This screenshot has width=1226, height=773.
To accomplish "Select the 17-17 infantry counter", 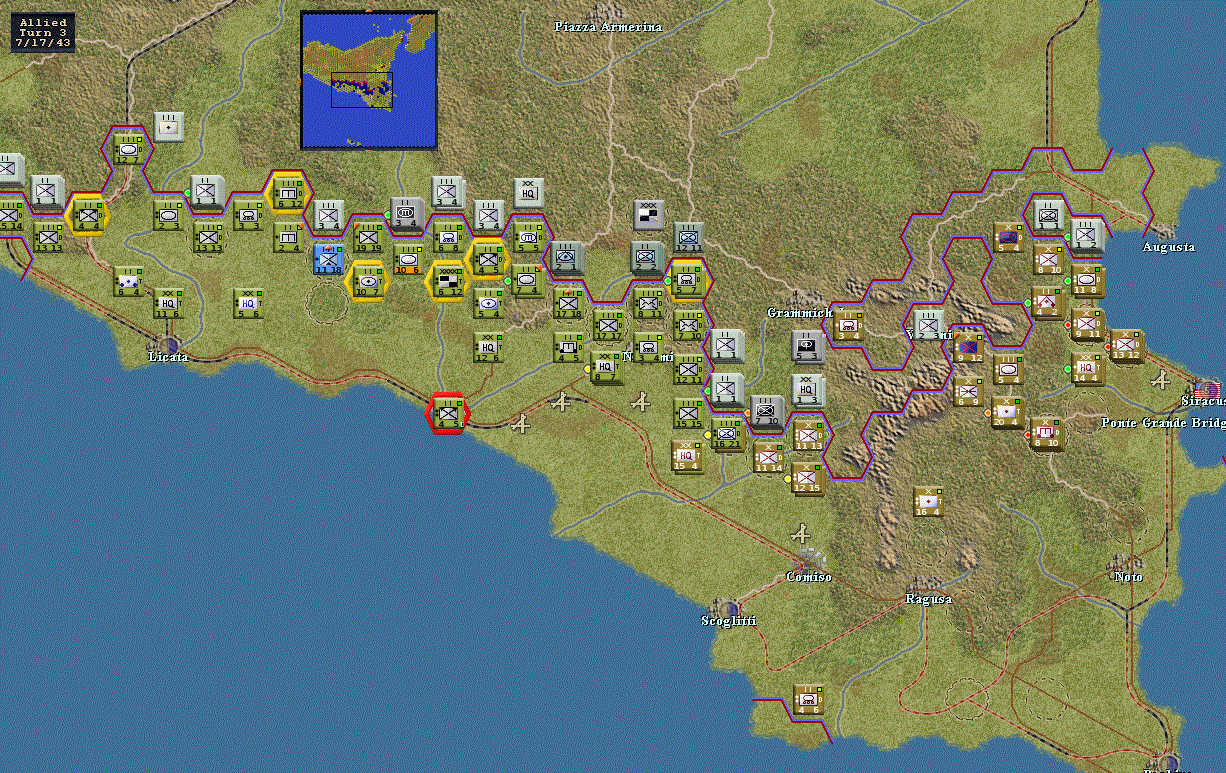I will point(608,325).
